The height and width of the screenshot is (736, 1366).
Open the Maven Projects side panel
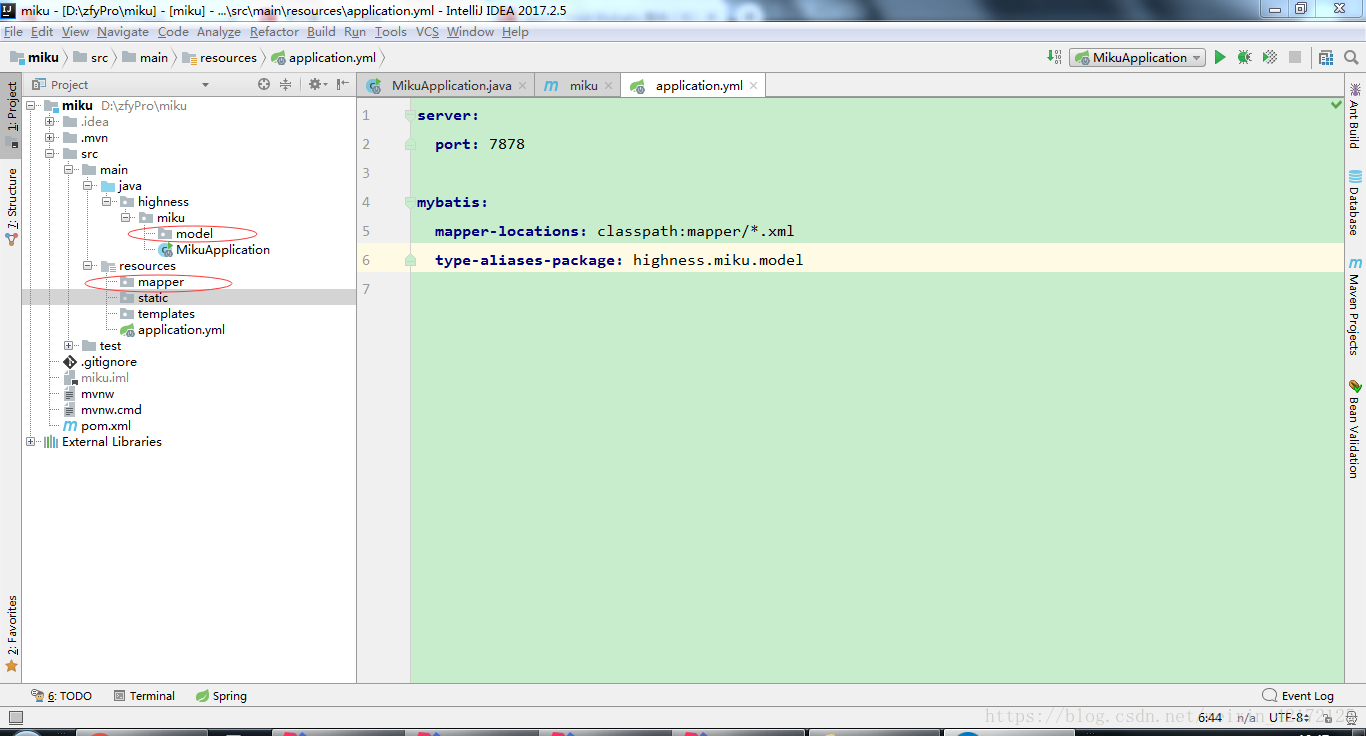click(x=1354, y=306)
